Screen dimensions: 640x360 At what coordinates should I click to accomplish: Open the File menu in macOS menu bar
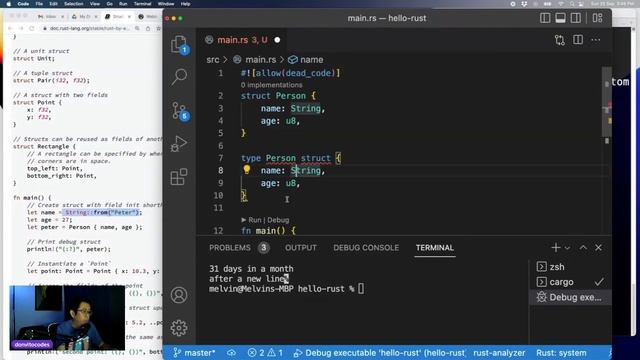point(39,4)
